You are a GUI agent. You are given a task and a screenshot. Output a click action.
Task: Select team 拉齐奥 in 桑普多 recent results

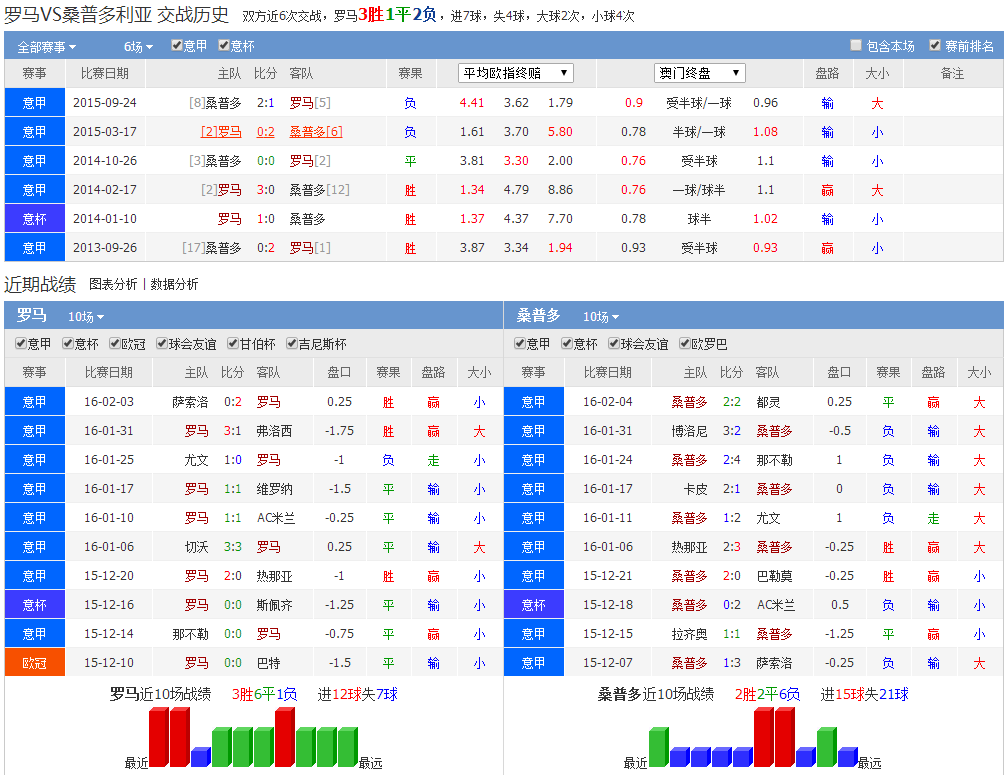click(x=689, y=634)
